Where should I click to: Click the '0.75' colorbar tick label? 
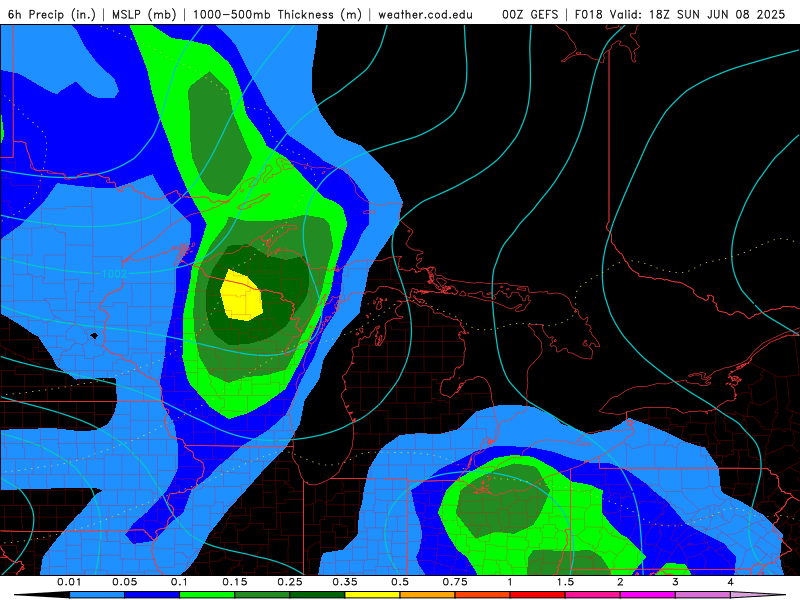click(455, 582)
